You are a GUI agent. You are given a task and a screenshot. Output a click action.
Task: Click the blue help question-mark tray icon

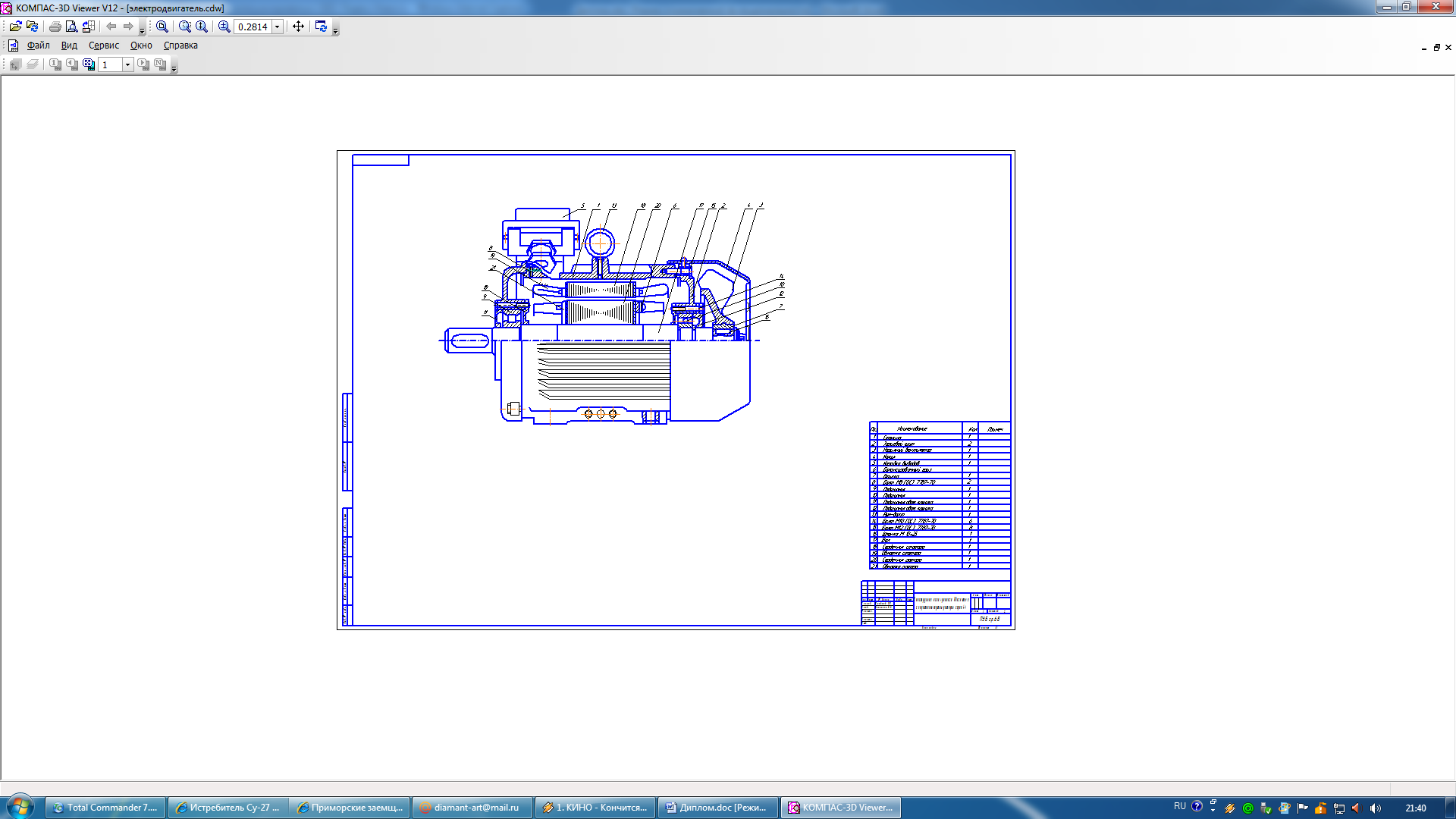coord(1197,807)
